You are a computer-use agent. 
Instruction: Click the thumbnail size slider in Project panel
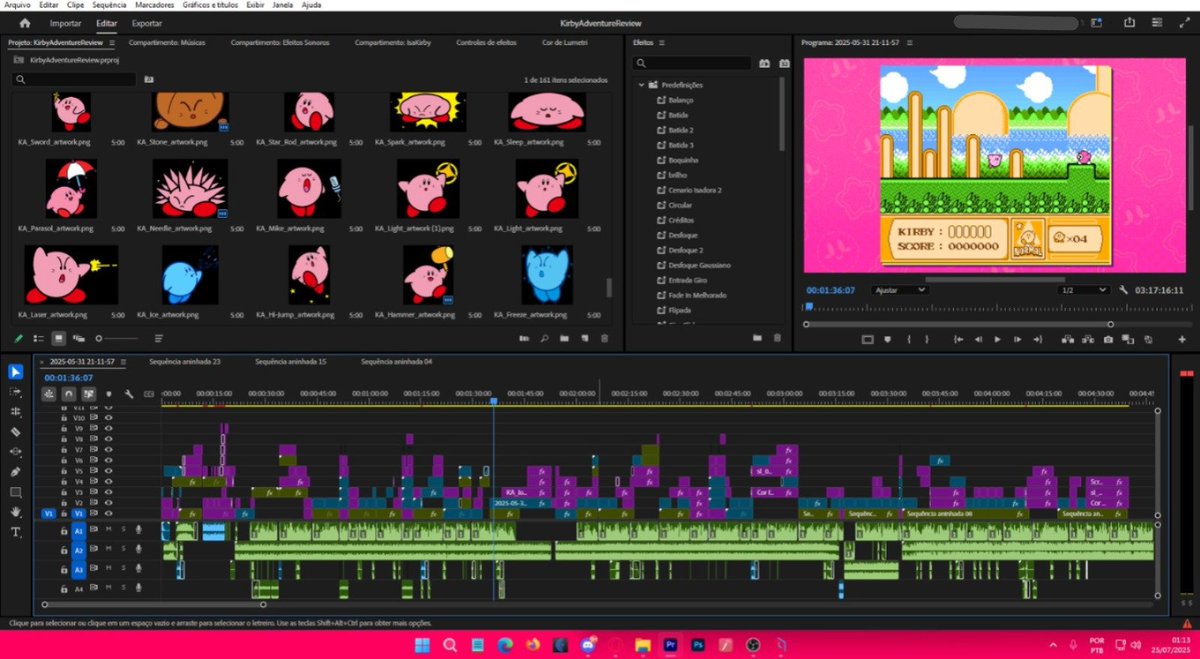(117, 338)
